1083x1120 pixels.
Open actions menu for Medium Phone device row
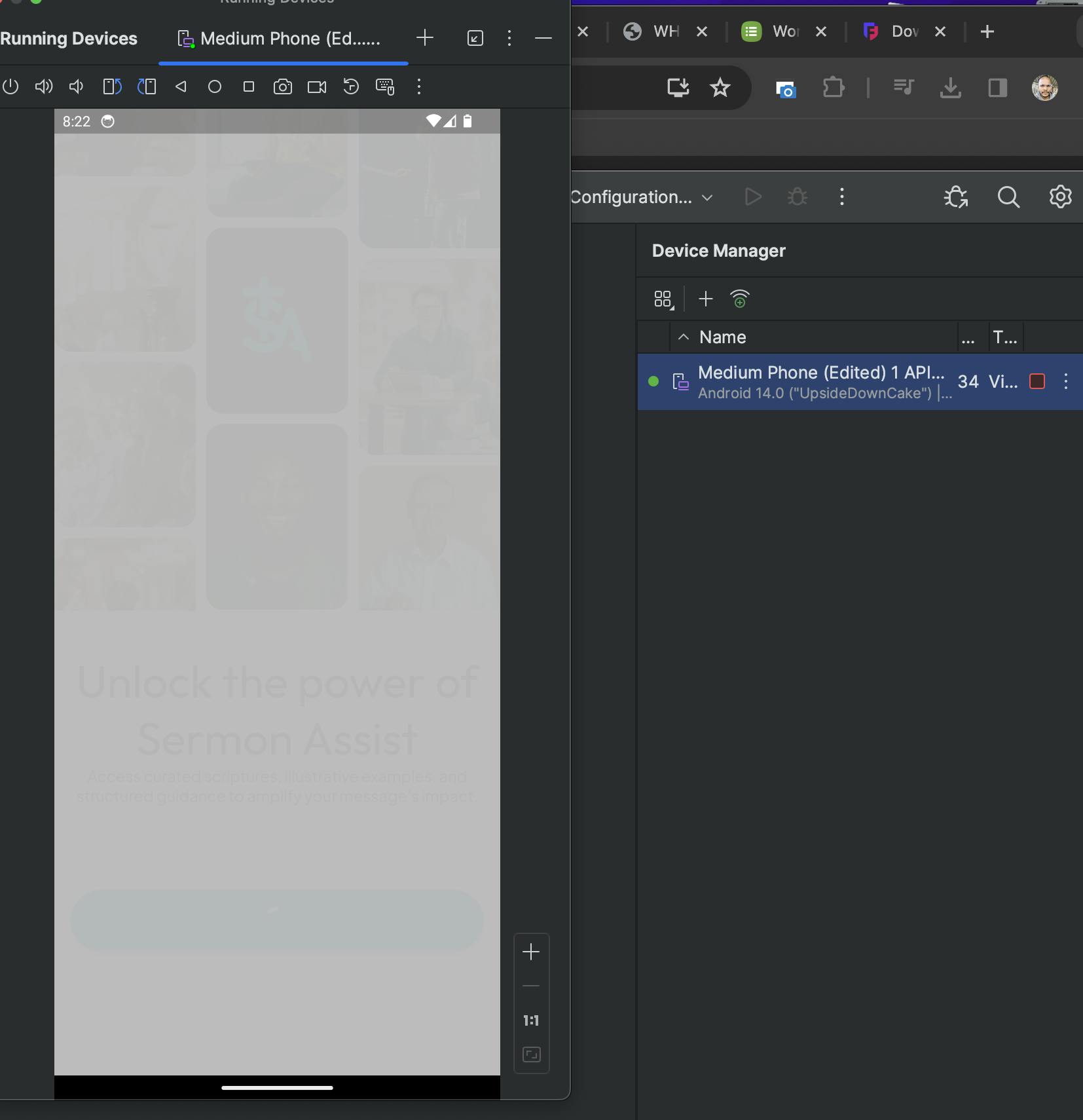pyautogui.click(x=1066, y=381)
